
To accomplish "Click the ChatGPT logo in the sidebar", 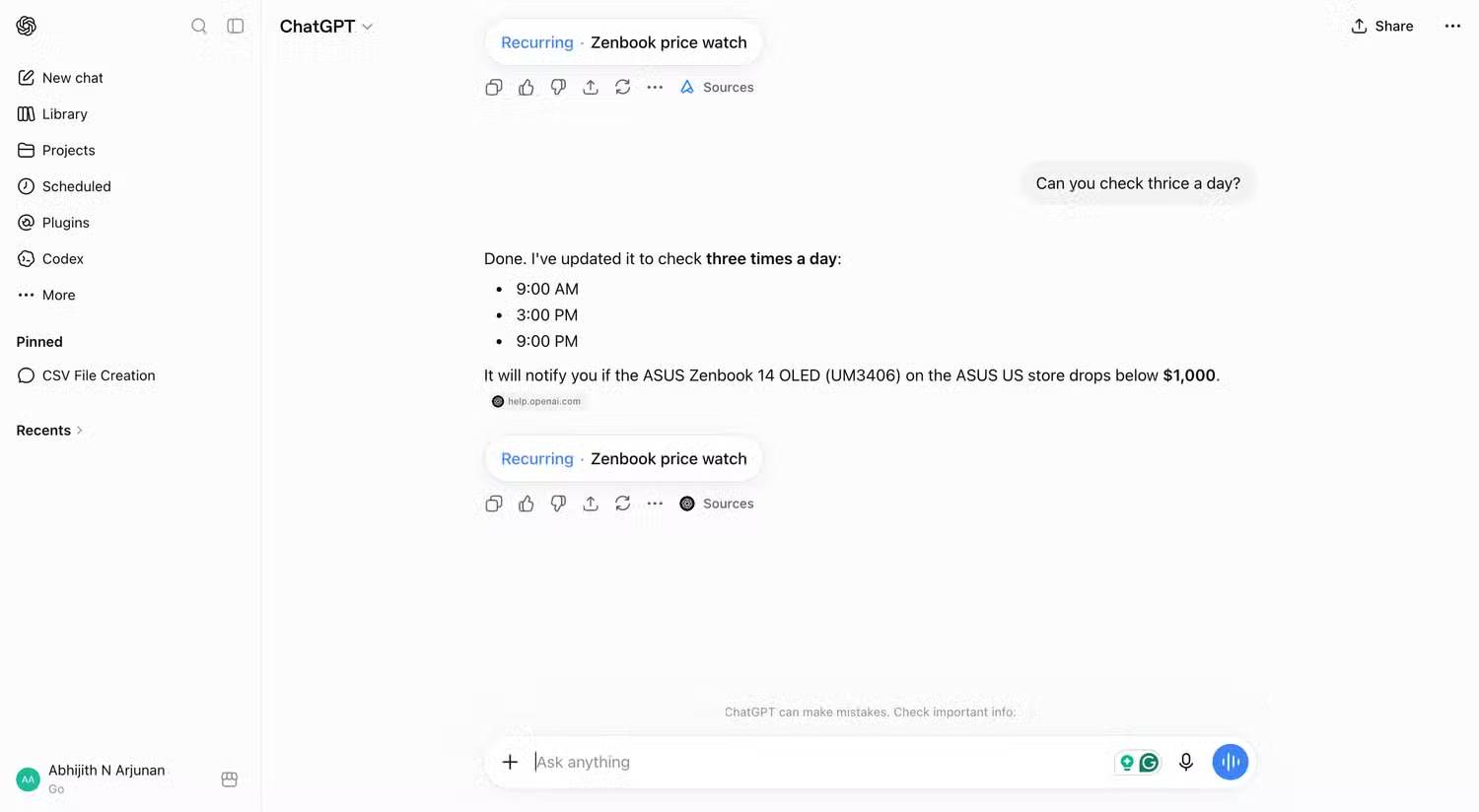I will 27,26.
